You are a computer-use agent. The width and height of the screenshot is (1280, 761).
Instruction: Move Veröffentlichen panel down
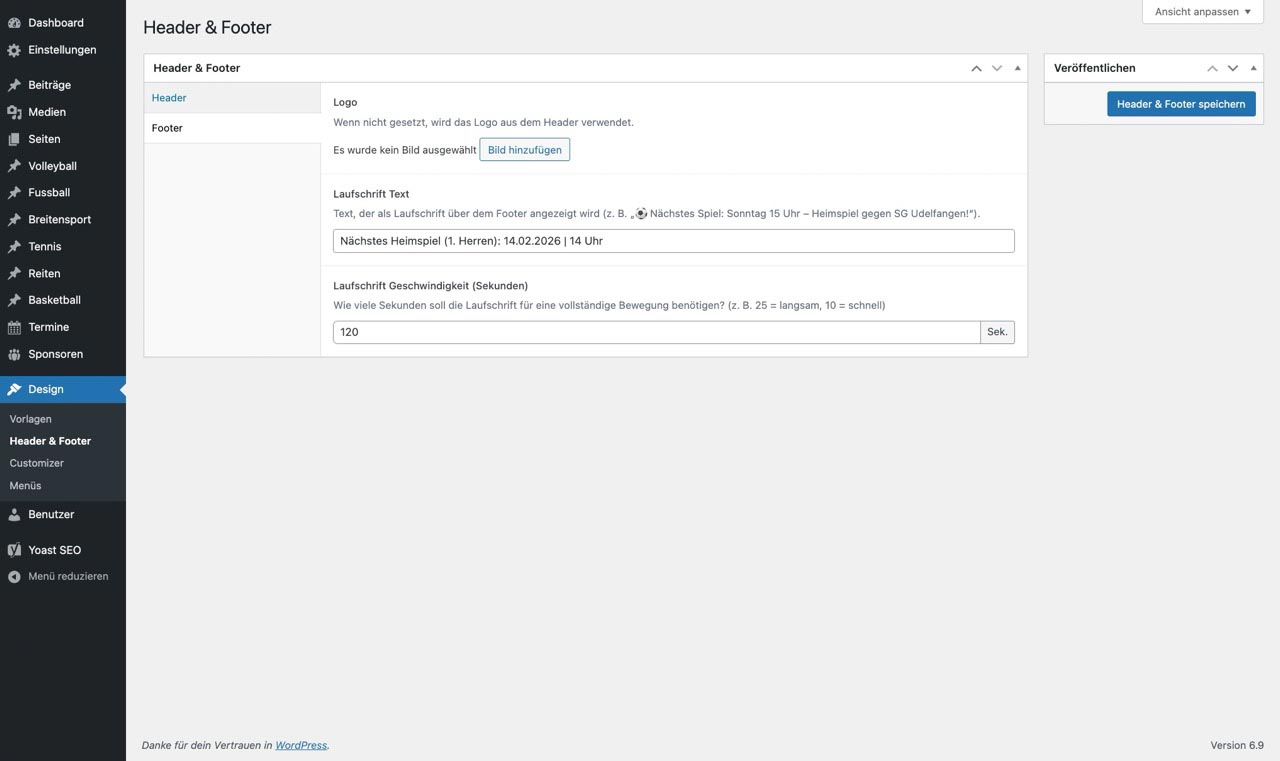1233,68
